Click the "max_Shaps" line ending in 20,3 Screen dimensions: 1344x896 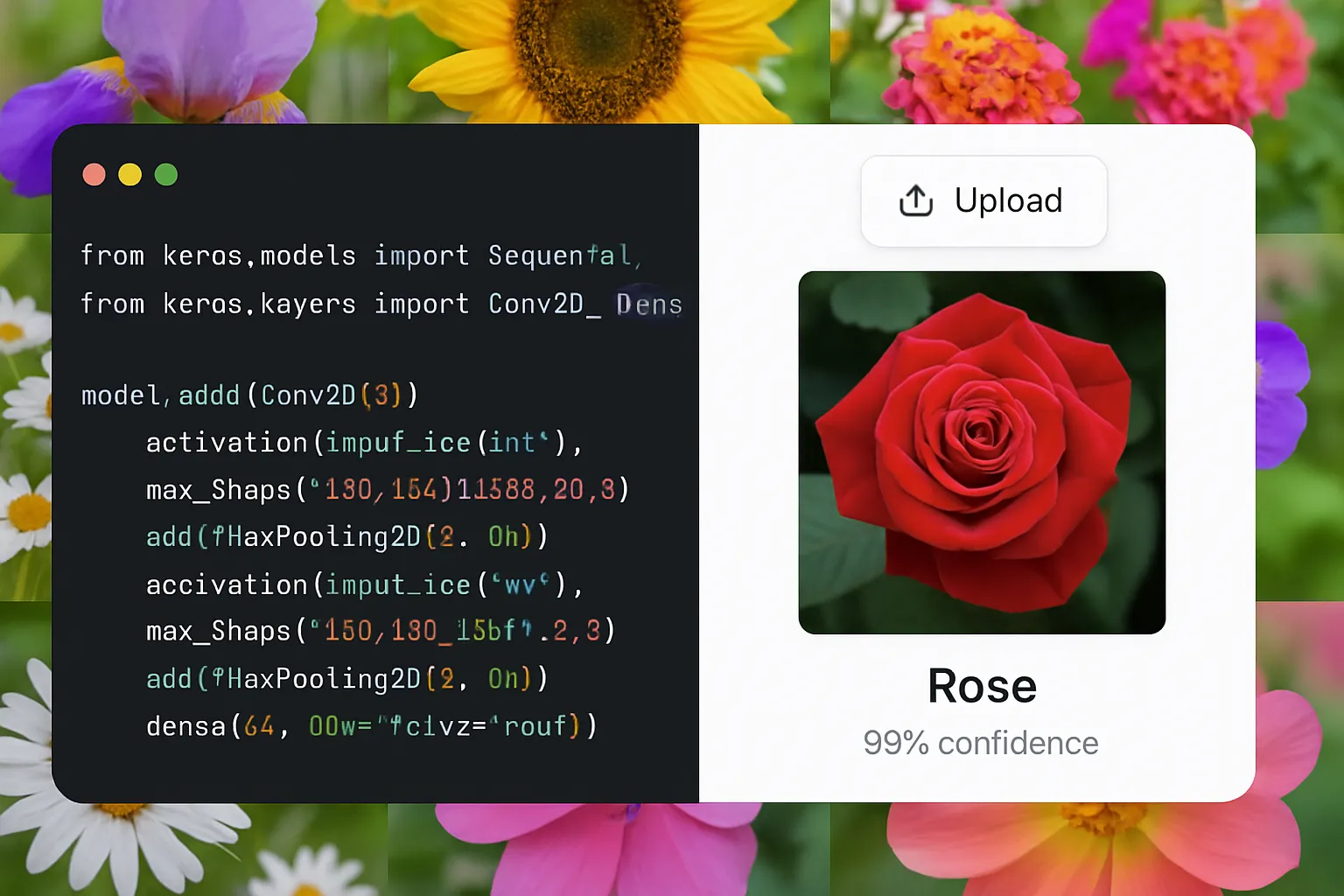(388, 489)
